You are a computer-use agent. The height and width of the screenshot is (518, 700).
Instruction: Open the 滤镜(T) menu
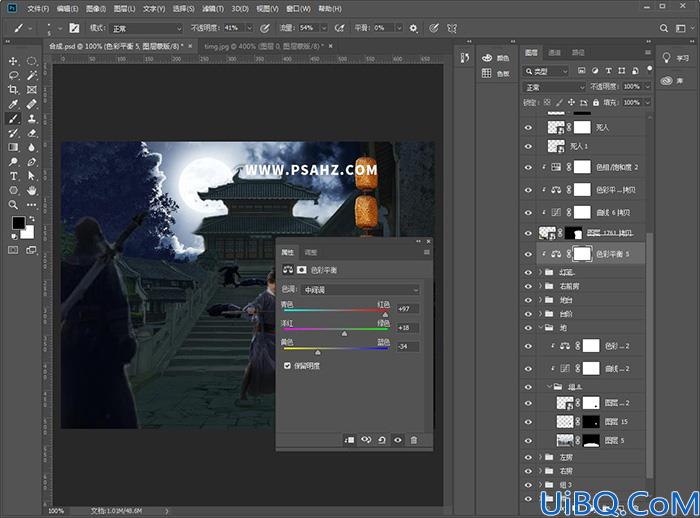click(x=213, y=8)
